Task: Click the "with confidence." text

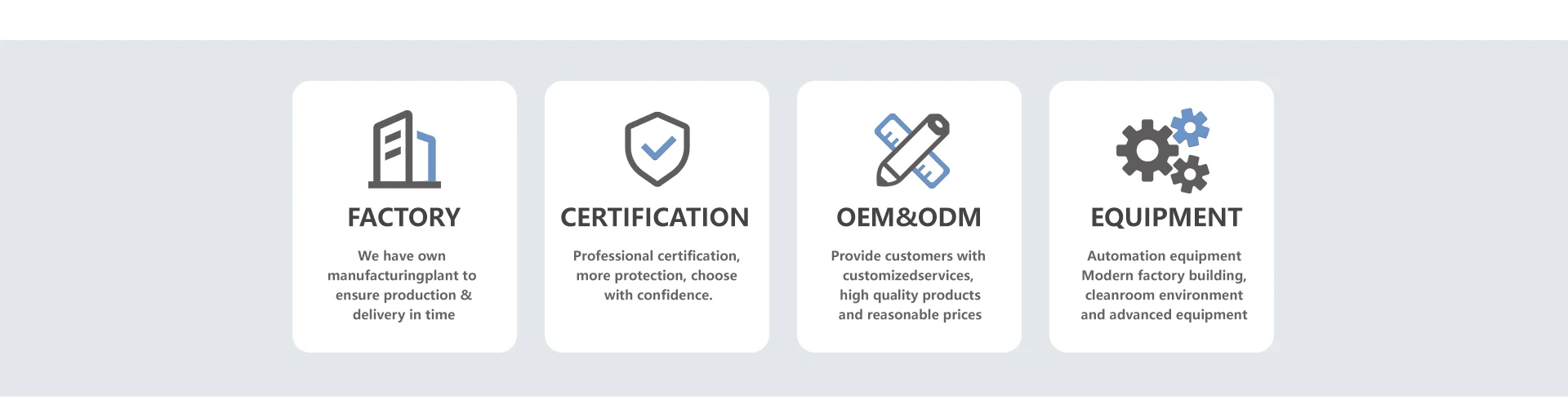Action: 658,295
